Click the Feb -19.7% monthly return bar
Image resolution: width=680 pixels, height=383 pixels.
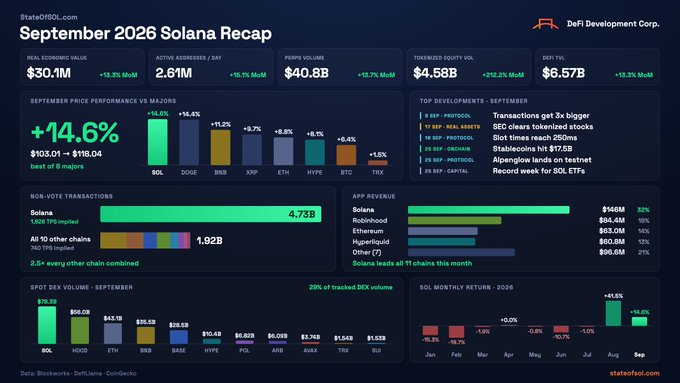pyautogui.click(x=456, y=332)
